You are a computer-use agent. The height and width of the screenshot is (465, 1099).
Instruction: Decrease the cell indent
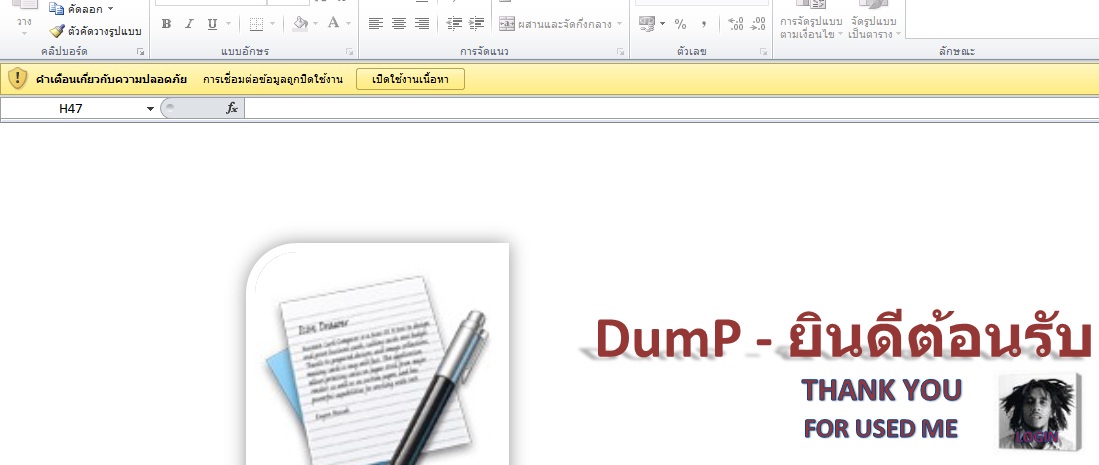[x=455, y=24]
